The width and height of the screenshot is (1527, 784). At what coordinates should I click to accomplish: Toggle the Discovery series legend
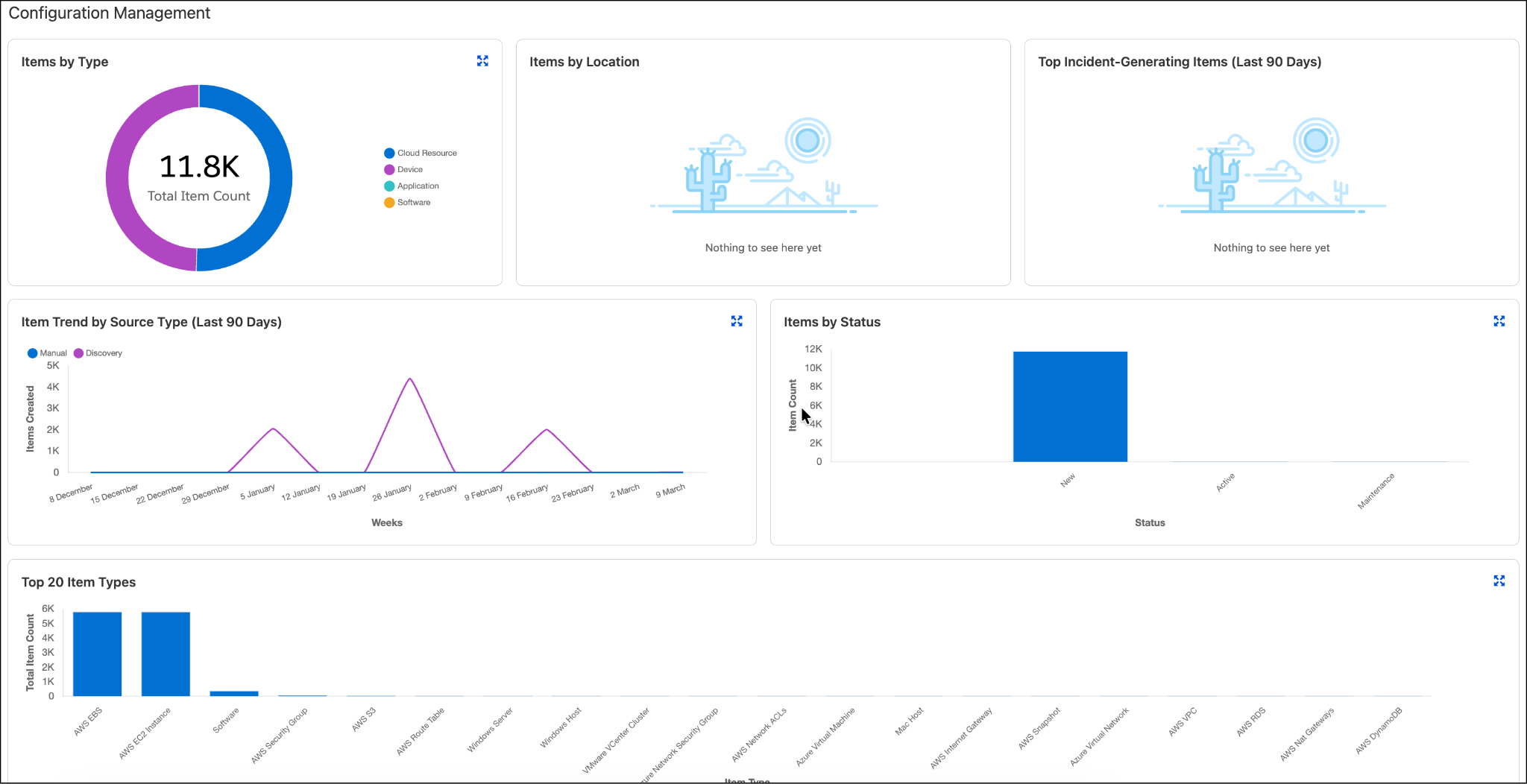[98, 353]
